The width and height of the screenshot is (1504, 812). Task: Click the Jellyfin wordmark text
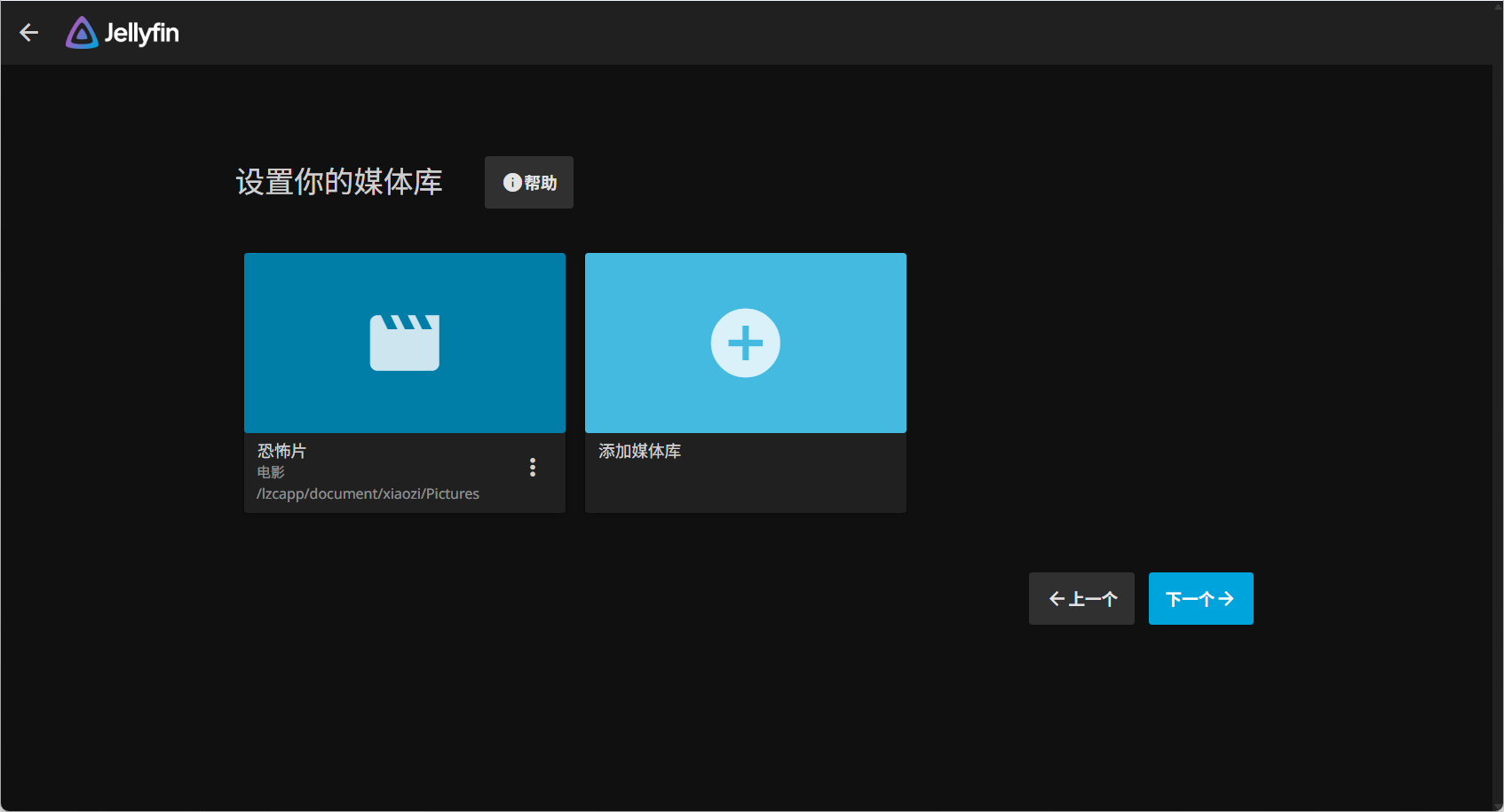coord(142,33)
